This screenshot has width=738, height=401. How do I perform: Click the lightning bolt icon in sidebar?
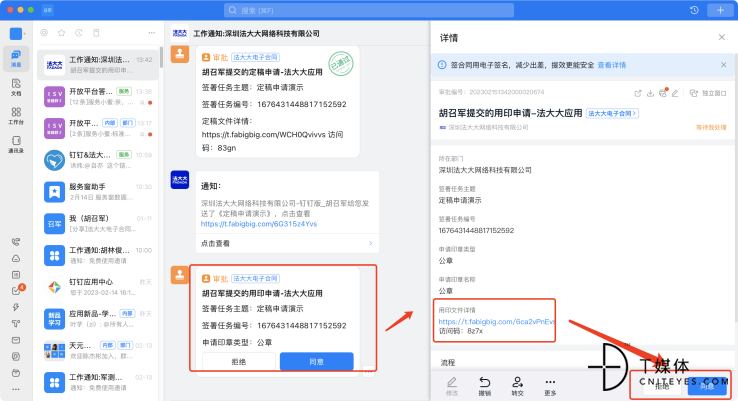point(16,307)
